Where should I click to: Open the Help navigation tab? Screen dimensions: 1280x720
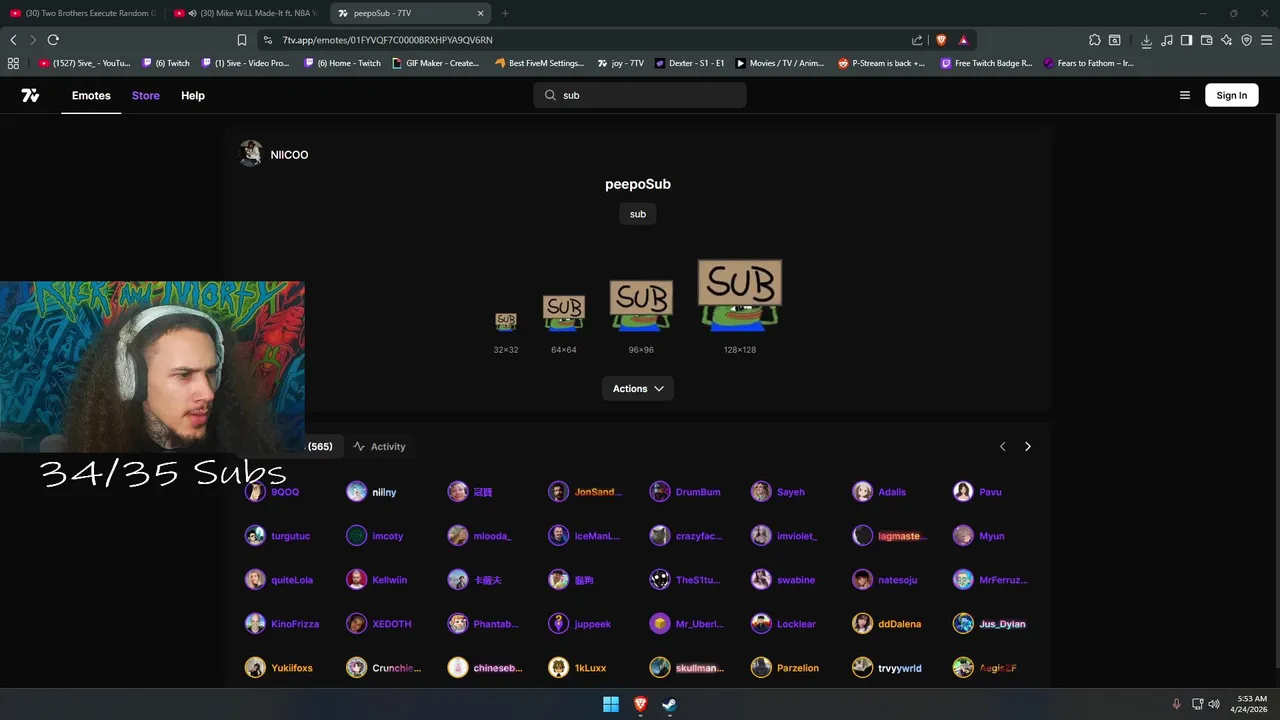pyautogui.click(x=193, y=96)
